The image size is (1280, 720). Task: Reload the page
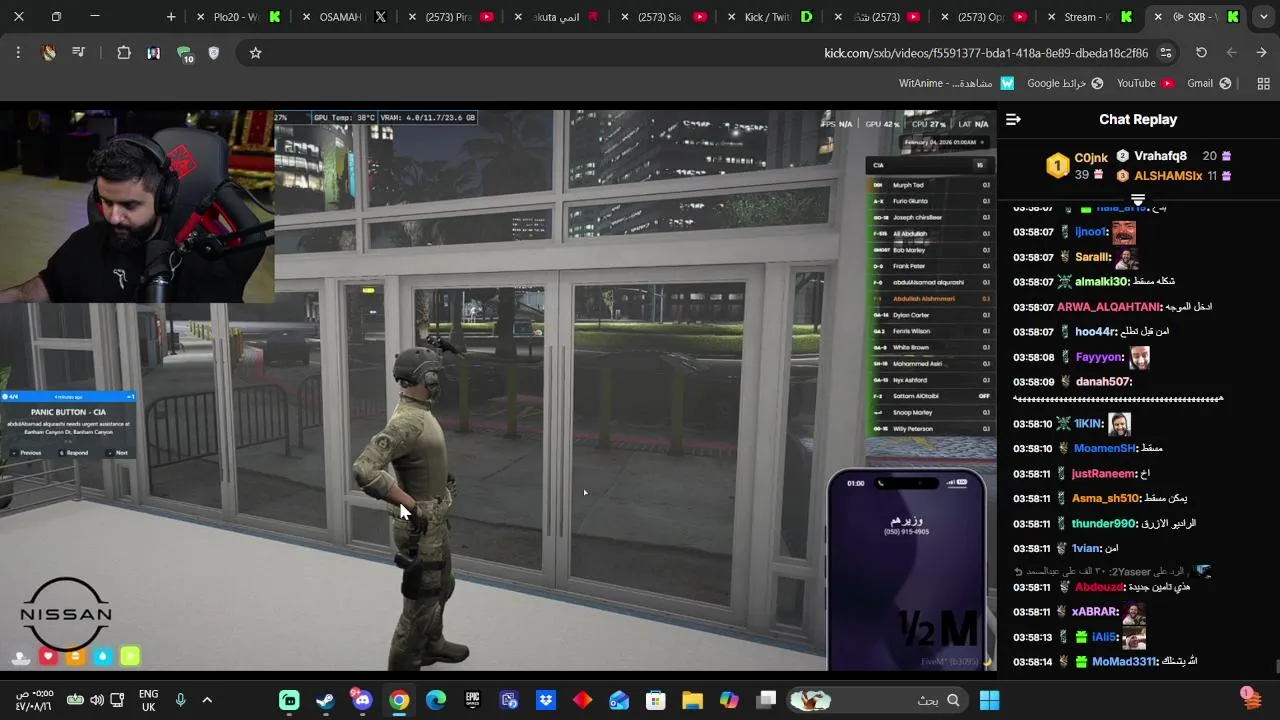1201,53
